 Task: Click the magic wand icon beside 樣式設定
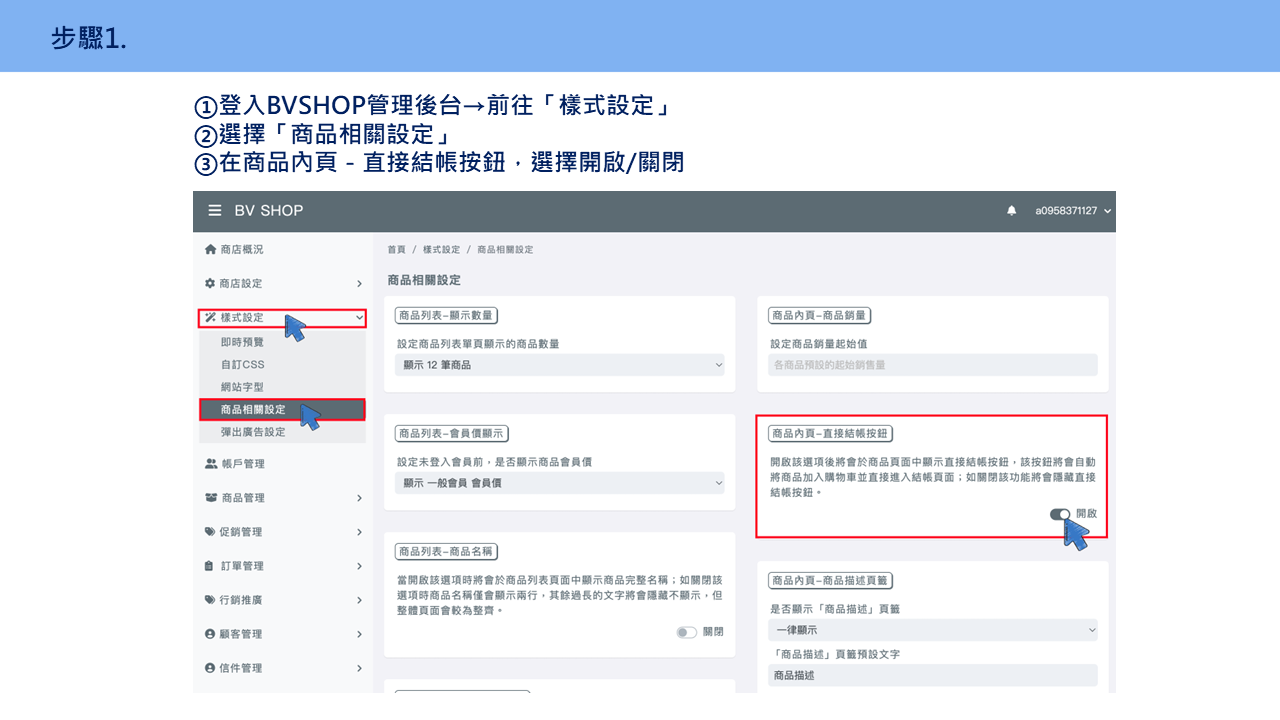point(210,317)
